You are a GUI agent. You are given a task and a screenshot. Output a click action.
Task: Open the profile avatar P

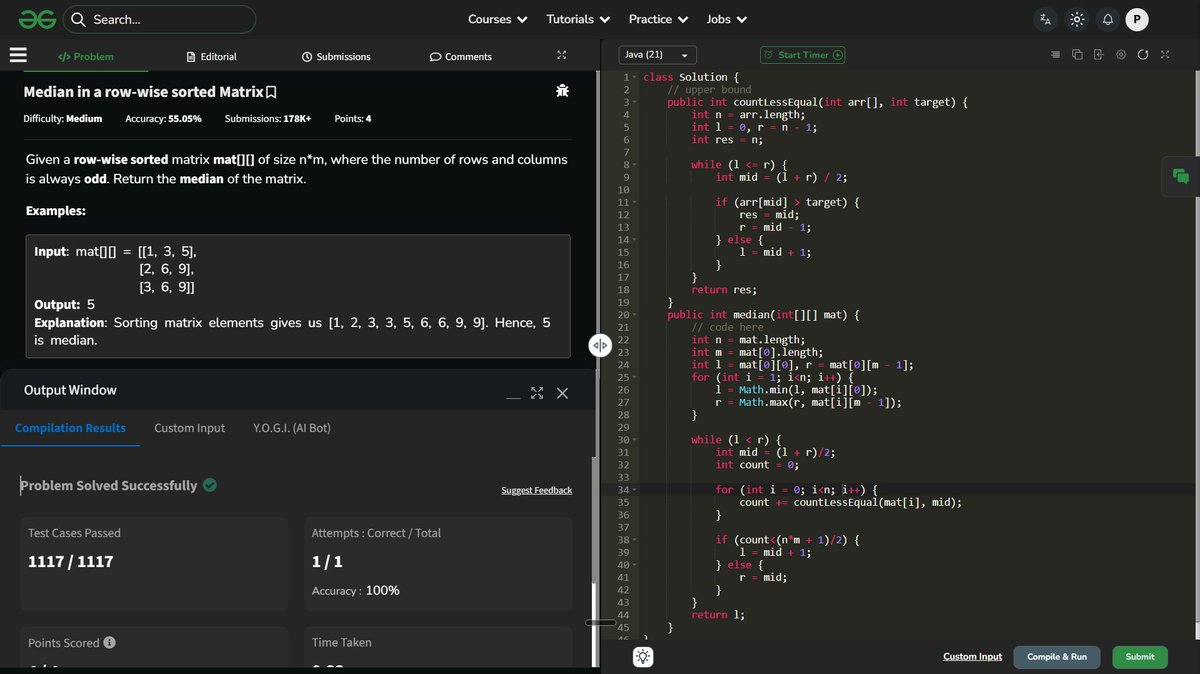coord(1137,19)
